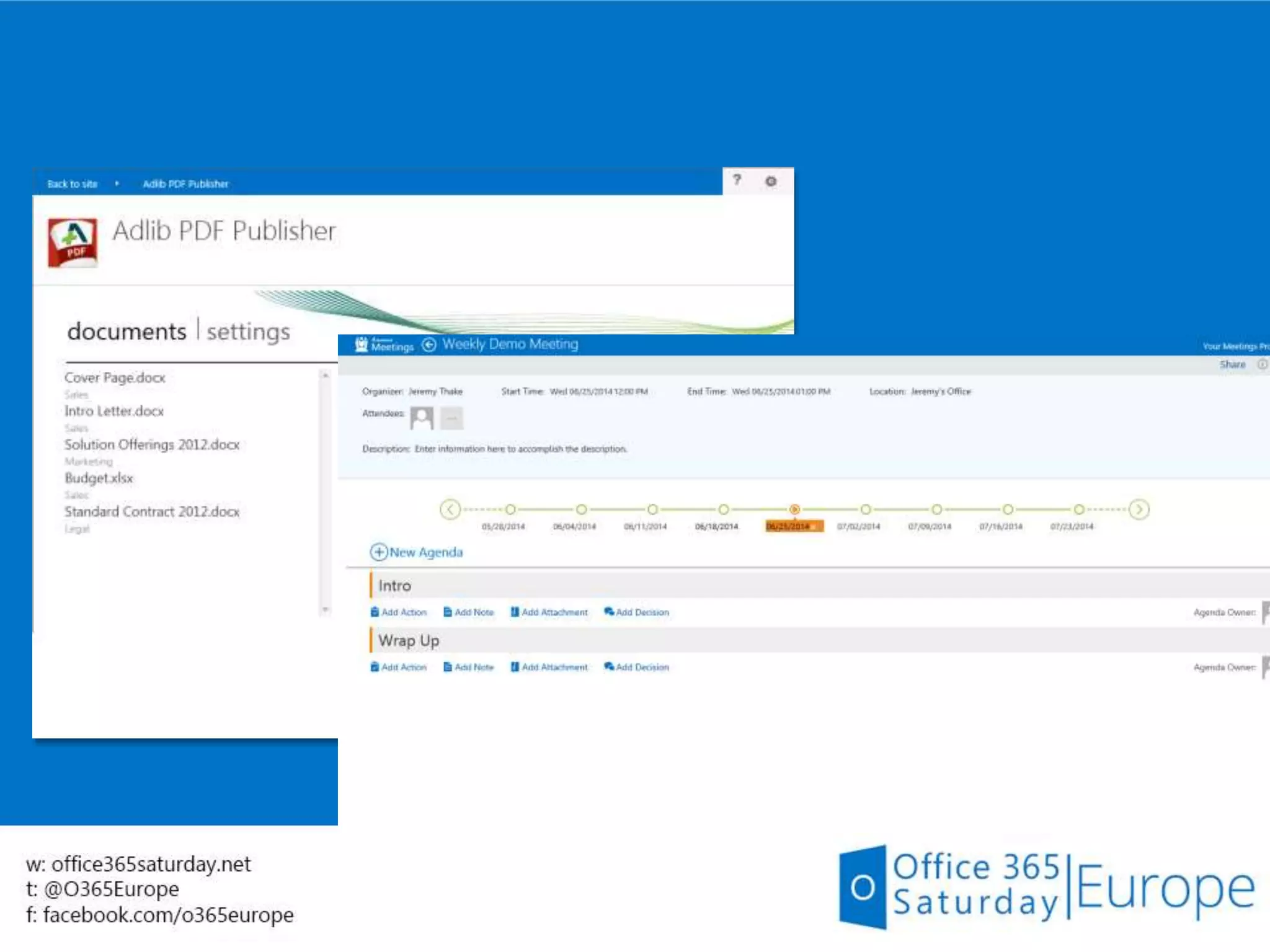Image resolution: width=1270 pixels, height=952 pixels.
Task: Click Back to site link
Action: coord(73,184)
